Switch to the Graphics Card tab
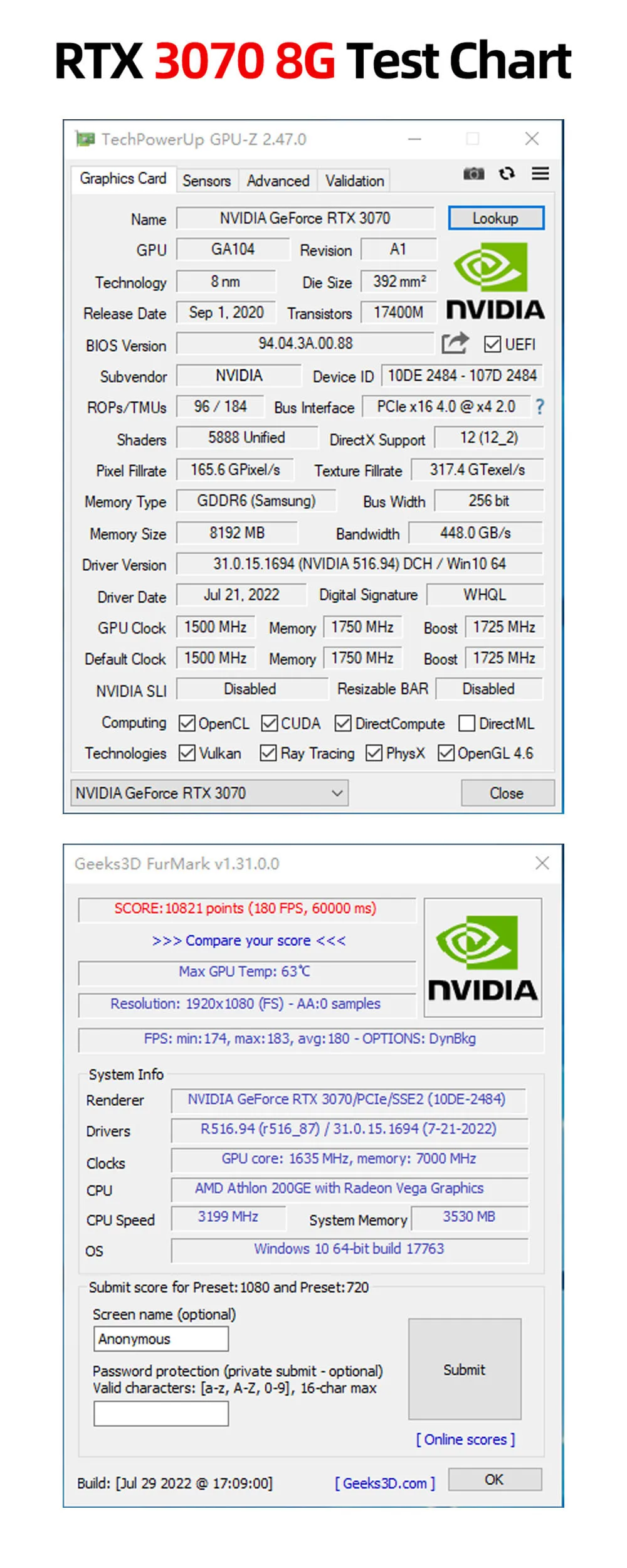The height and width of the screenshot is (1568, 627). pos(123,179)
